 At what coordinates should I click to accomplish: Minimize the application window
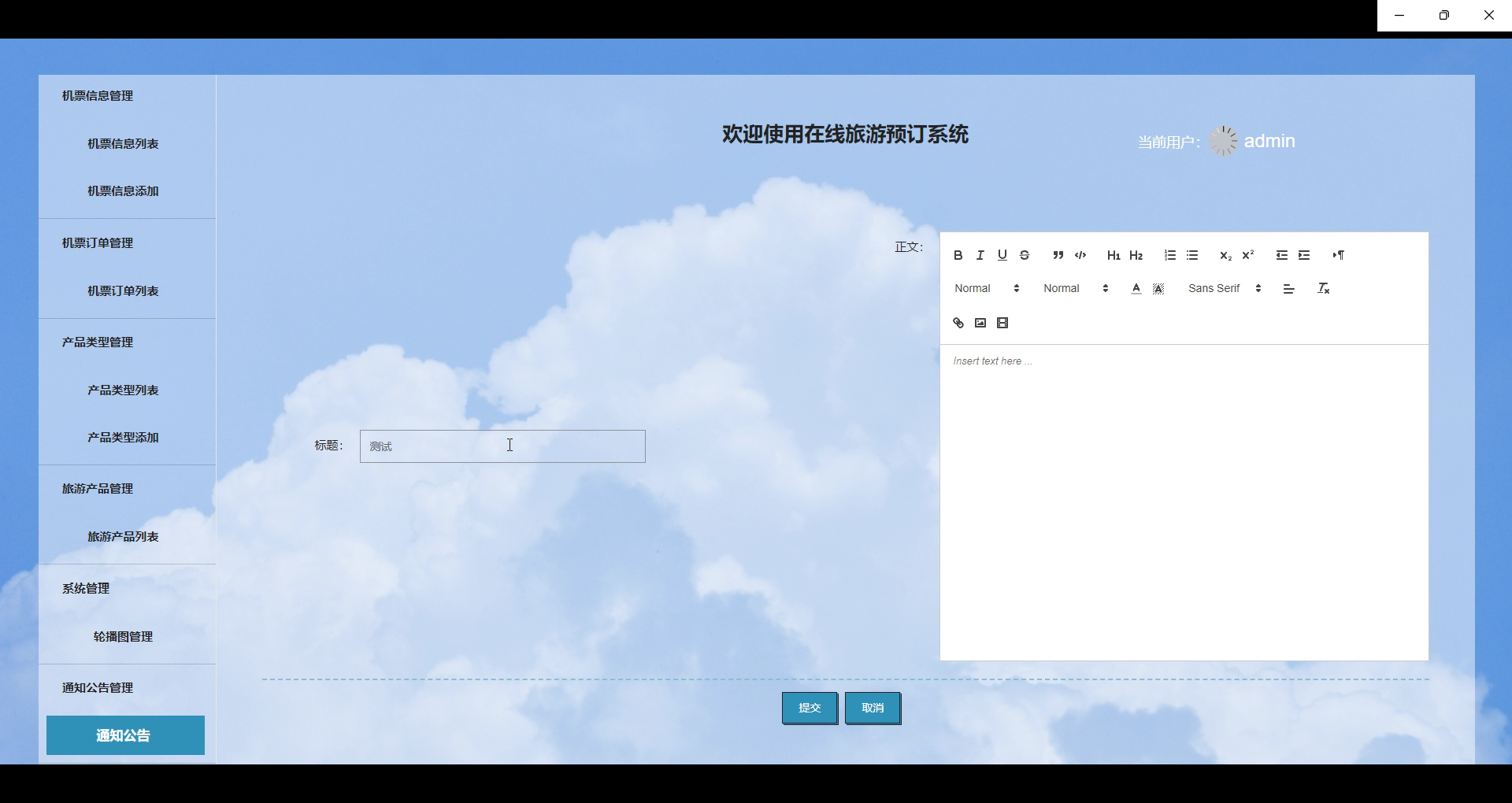(x=1399, y=16)
